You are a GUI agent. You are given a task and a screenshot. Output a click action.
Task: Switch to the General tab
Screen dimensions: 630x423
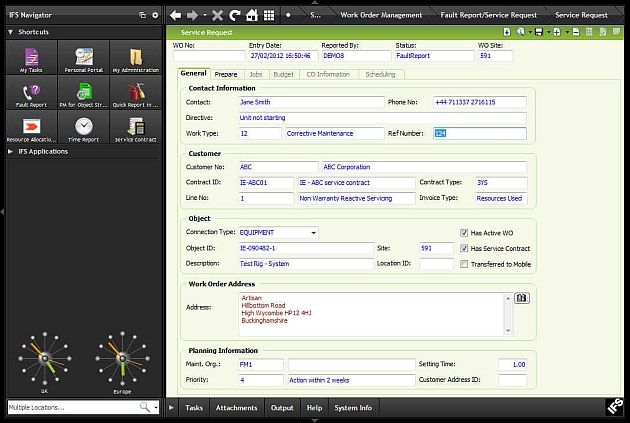click(193, 73)
